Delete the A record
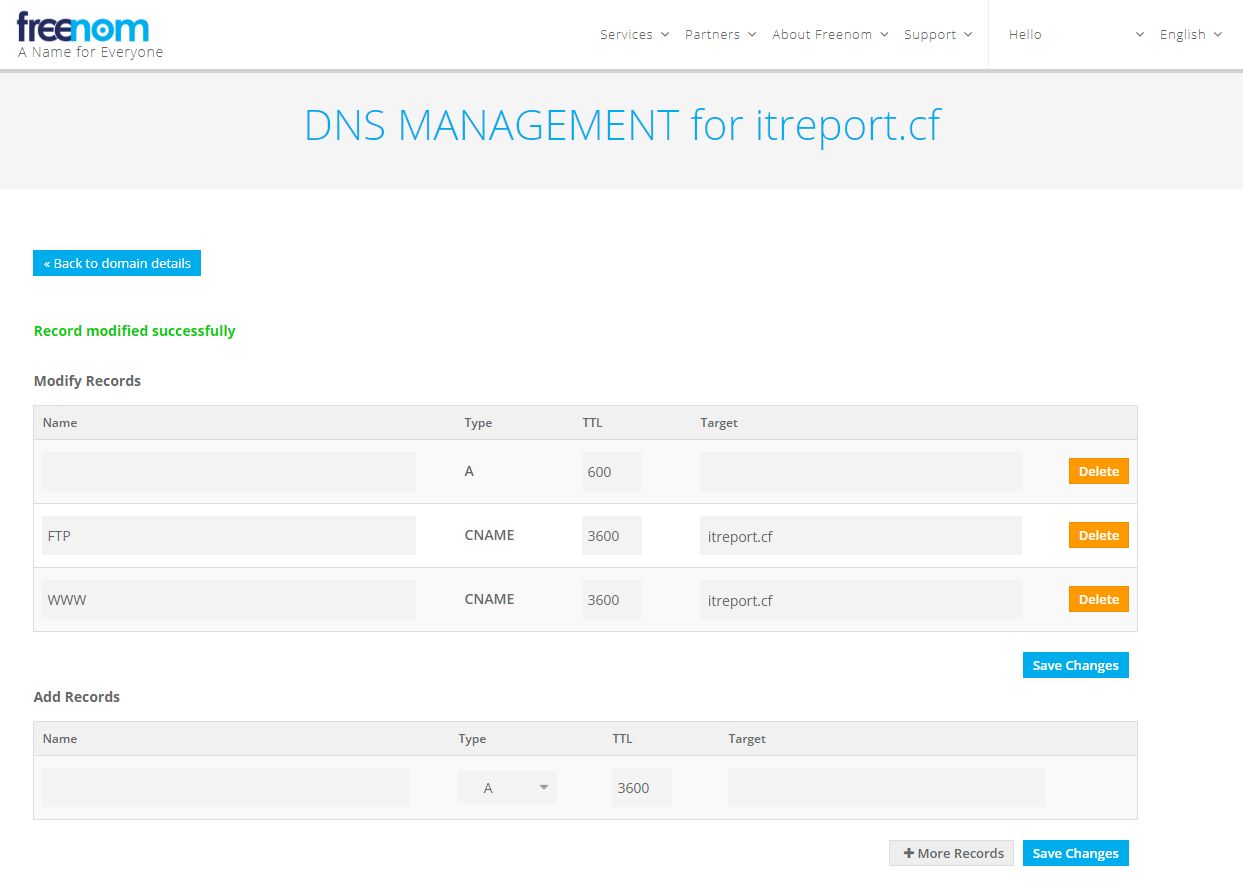This screenshot has height=883, width=1243. pos(1098,471)
